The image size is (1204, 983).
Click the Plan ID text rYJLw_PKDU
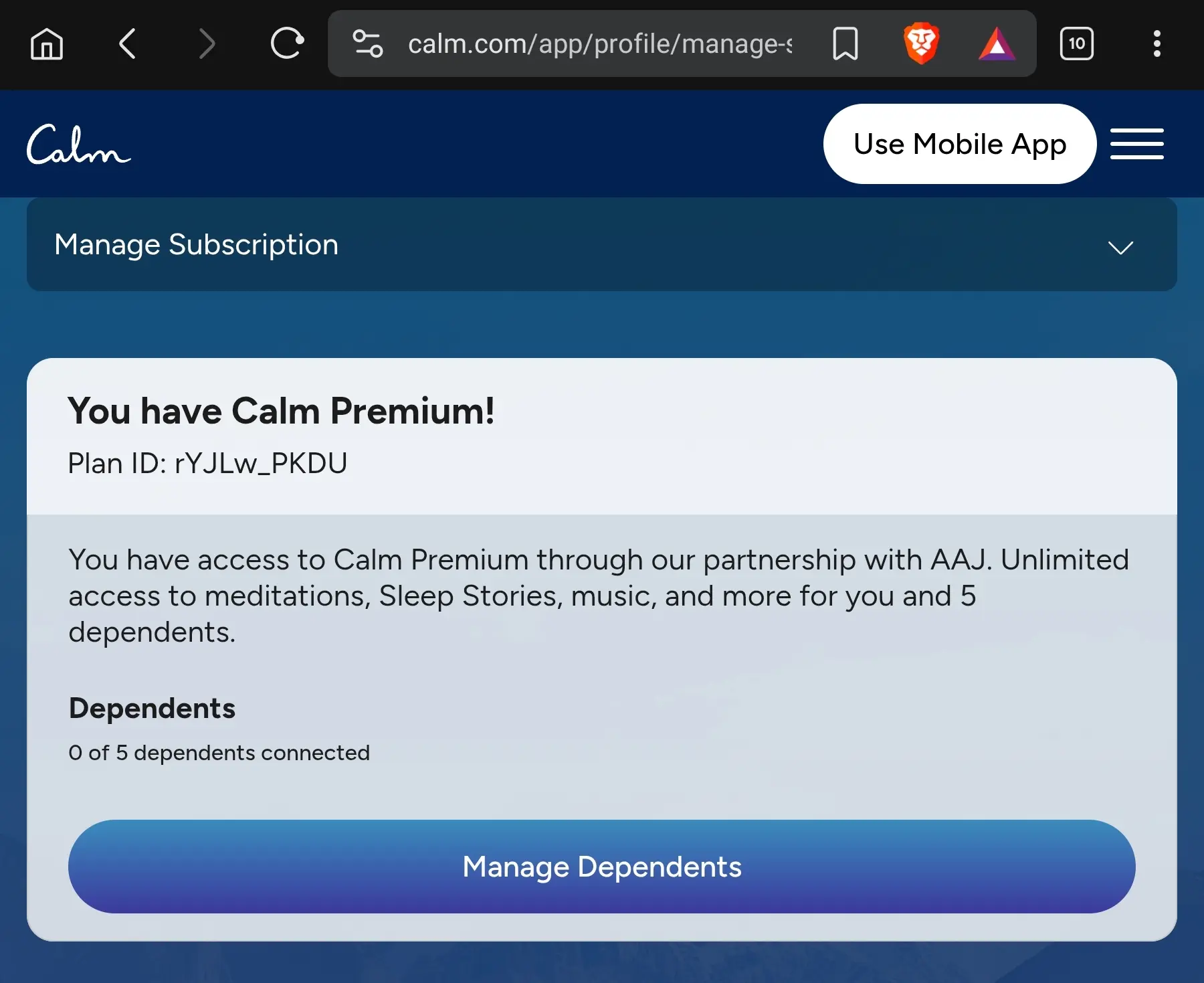[261, 463]
